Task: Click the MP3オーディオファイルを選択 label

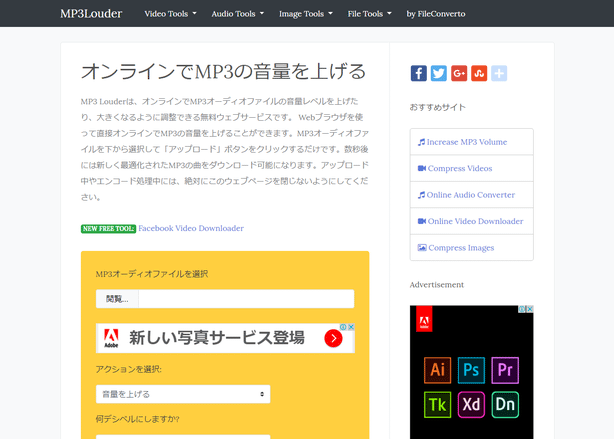Action: [x=152, y=274]
